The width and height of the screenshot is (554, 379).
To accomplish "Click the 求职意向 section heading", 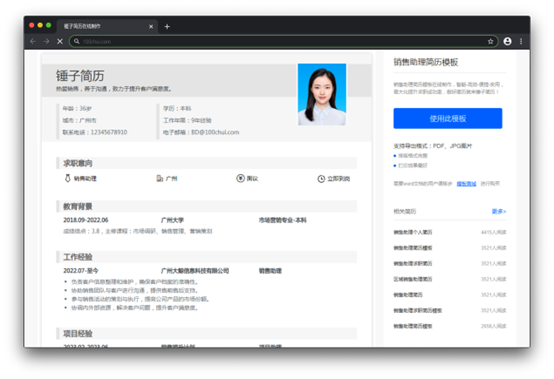I will click(x=78, y=163).
